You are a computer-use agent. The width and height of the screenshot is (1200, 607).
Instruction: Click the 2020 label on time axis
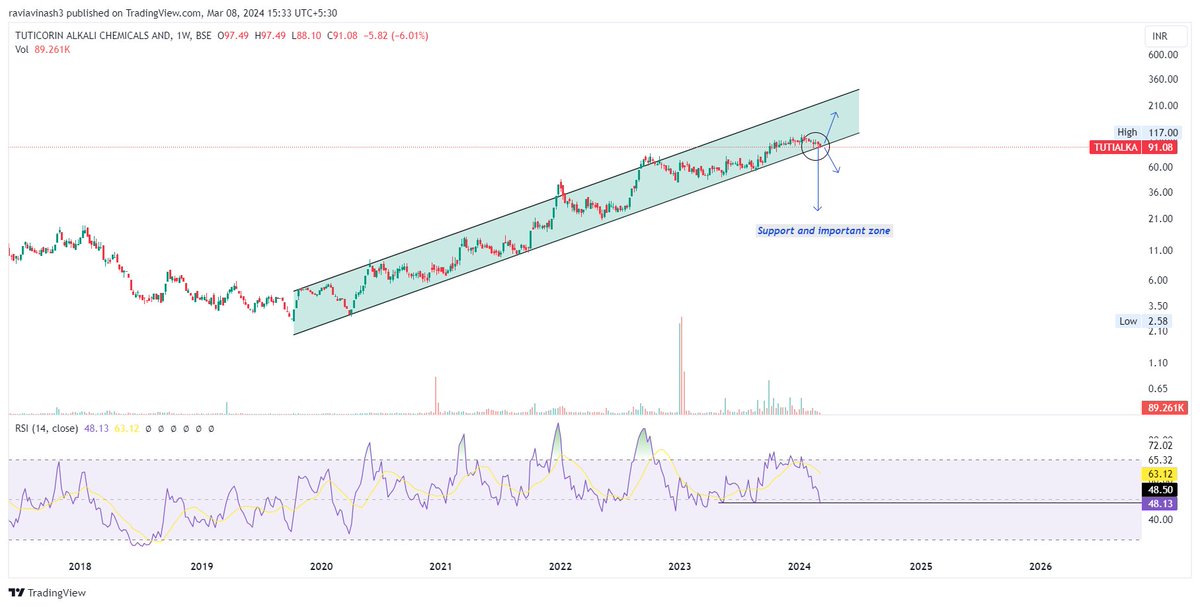click(x=321, y=566)
